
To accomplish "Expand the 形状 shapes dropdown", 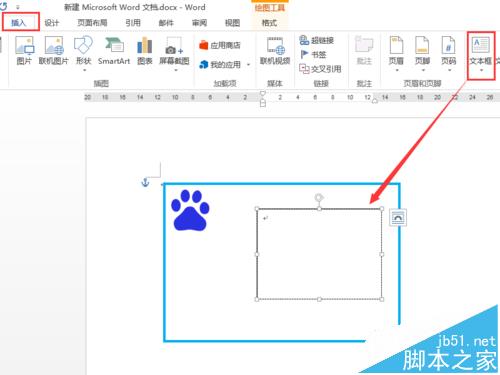I will click(84, 70).
